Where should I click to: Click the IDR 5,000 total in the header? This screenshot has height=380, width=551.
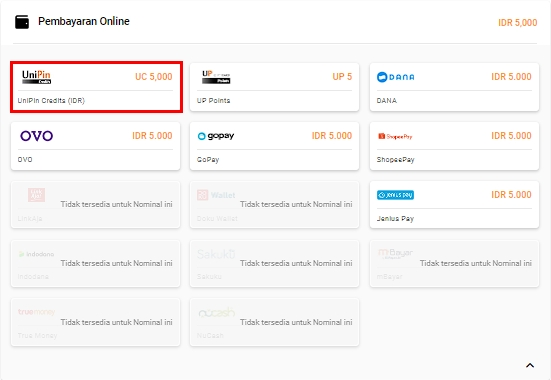518,22
